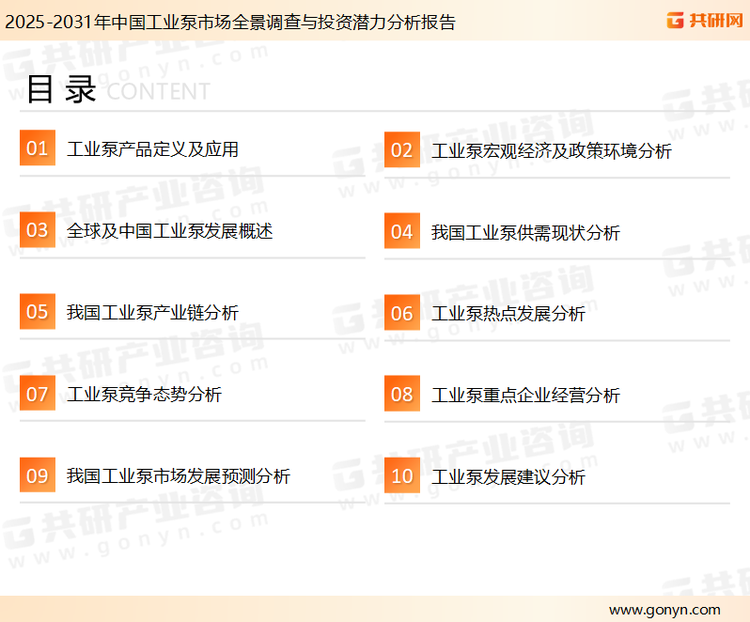This screenshot has width=750, height=622.
Task: Click the orange 05 number badge
Action: 37,311
